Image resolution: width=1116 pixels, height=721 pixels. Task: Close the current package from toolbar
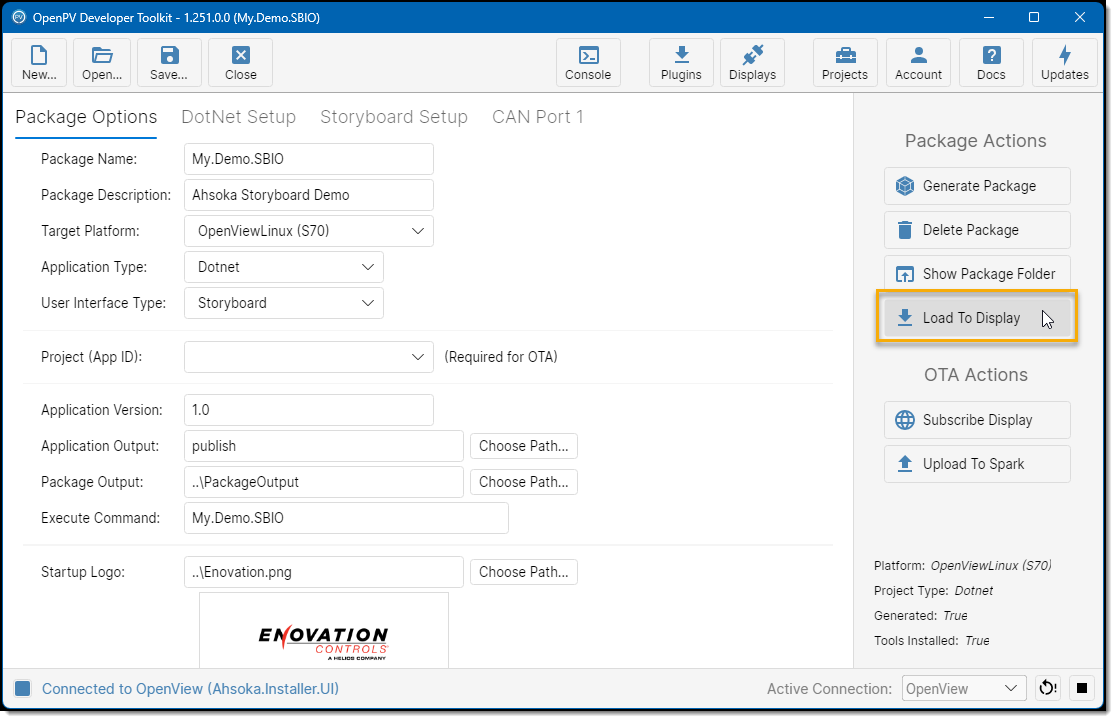(x=241, y=63)
